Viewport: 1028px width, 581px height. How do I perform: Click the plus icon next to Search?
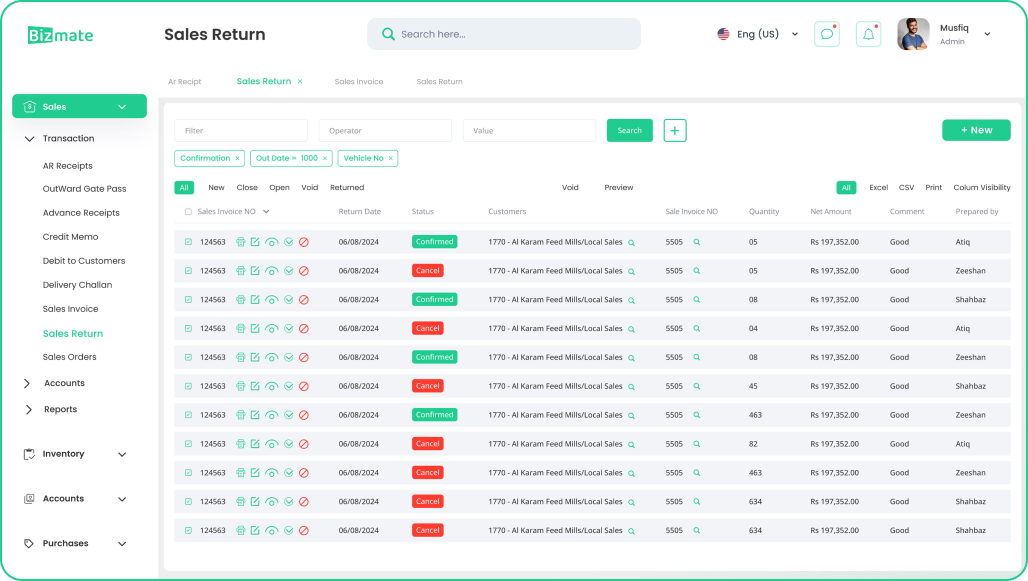[x=675, y=130]
